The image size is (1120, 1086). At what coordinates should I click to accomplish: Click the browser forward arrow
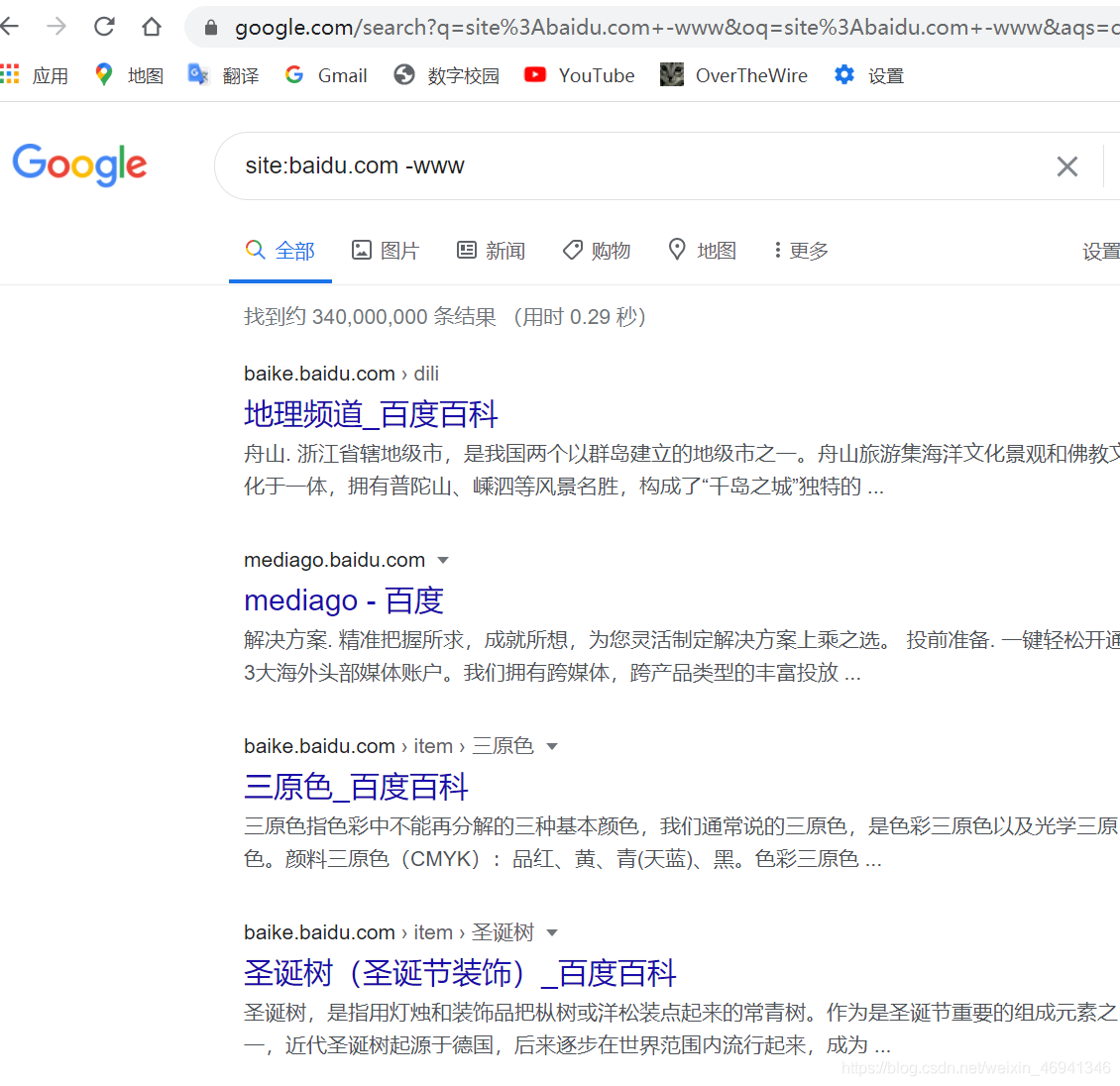(56, 27)
